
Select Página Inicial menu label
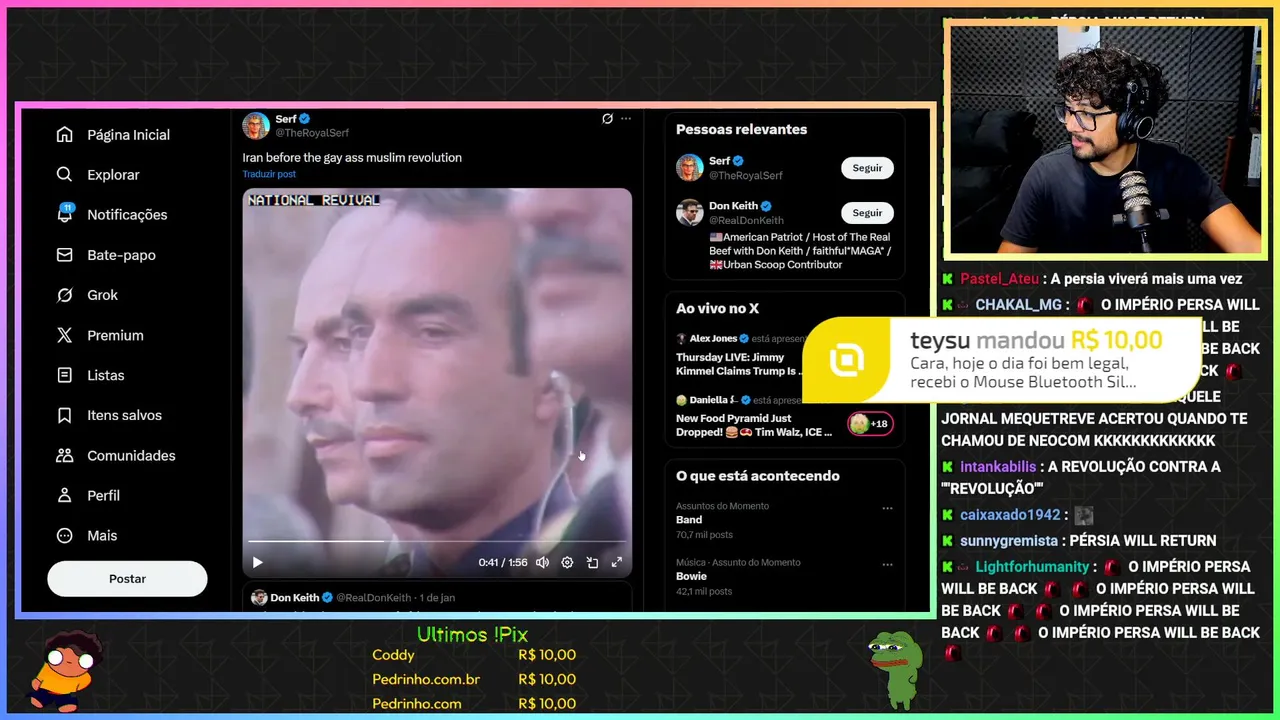coord(128,135)
